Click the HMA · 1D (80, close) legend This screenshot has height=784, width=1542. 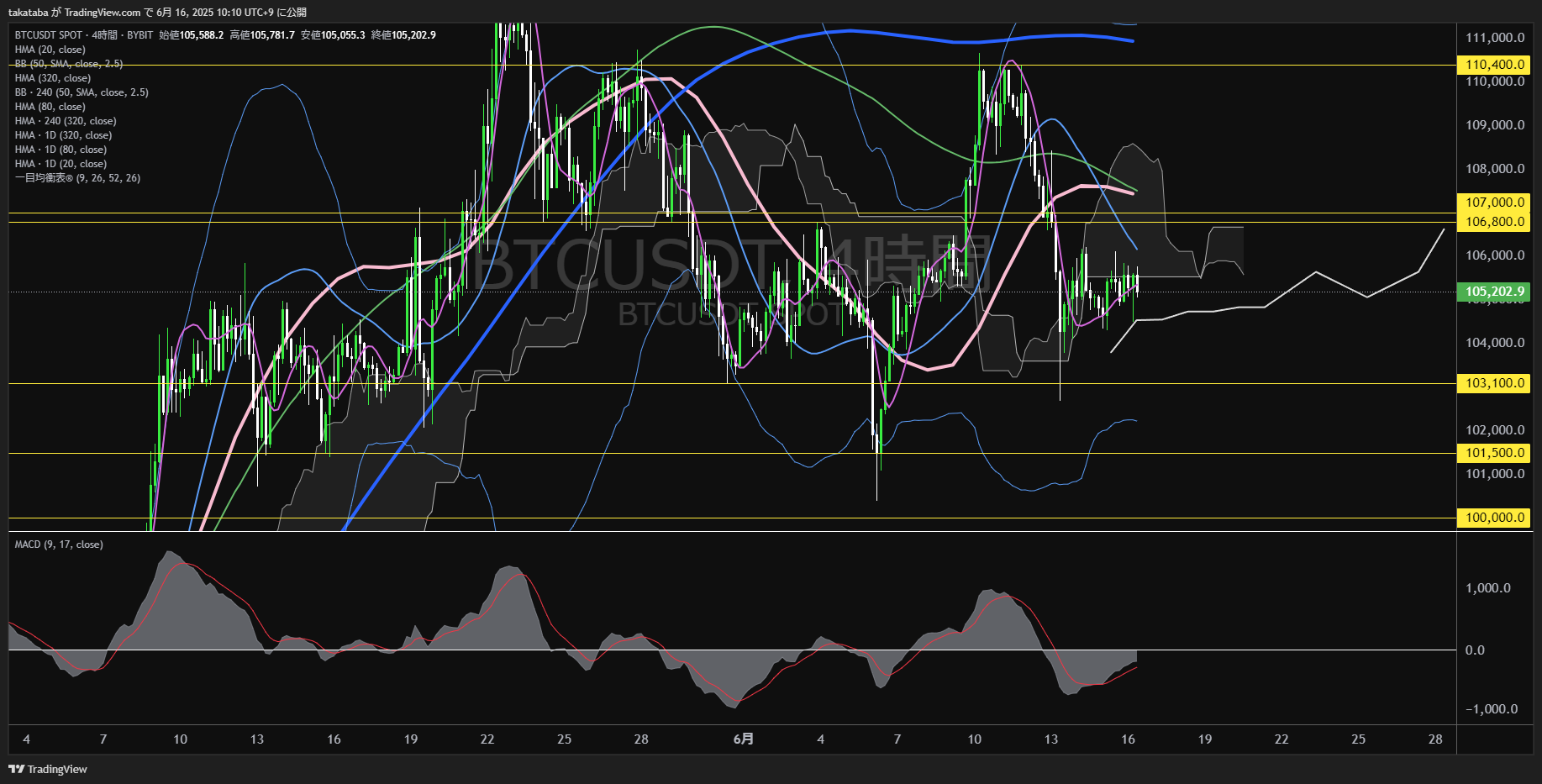(x=61, y=150)
